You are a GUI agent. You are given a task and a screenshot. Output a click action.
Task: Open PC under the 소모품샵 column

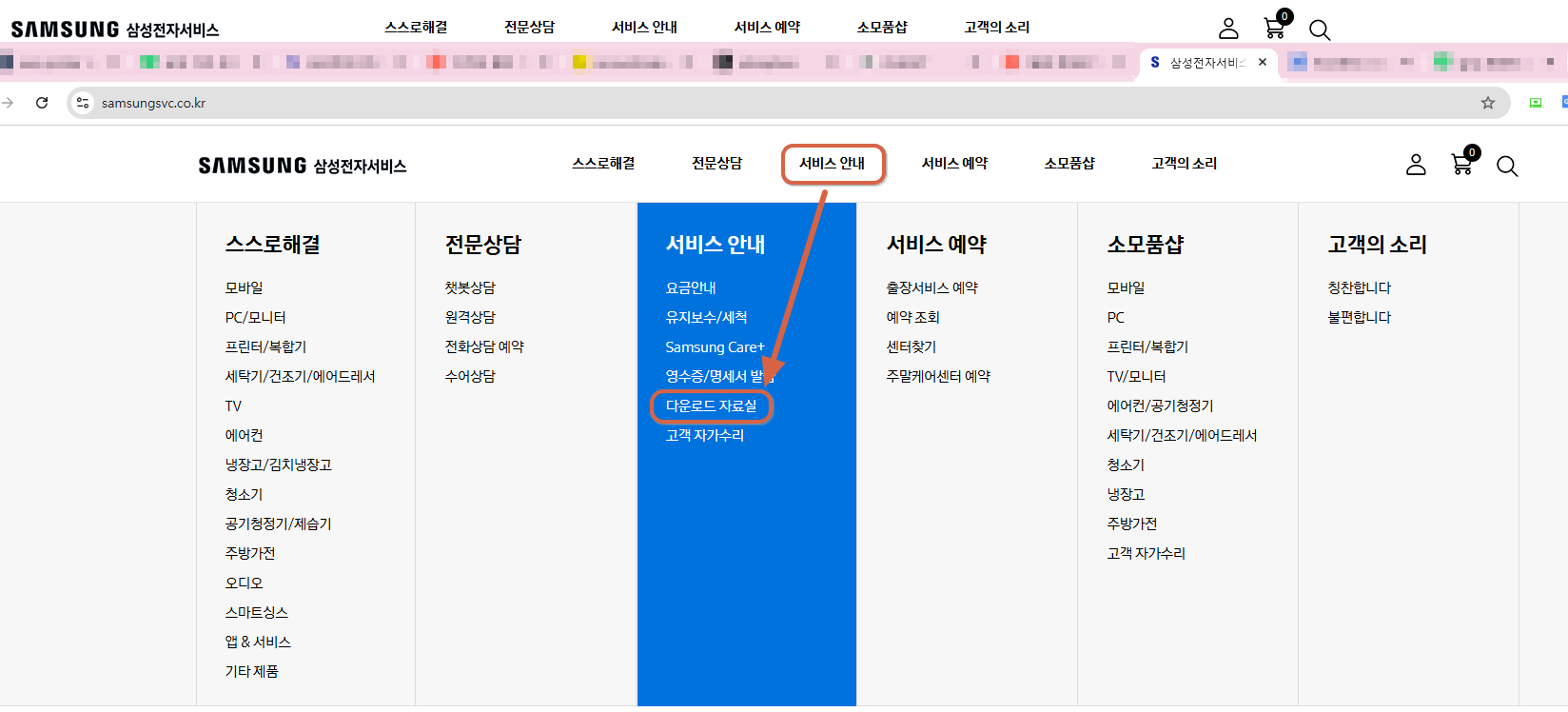pyautogui.click(x=1115, y=317)
